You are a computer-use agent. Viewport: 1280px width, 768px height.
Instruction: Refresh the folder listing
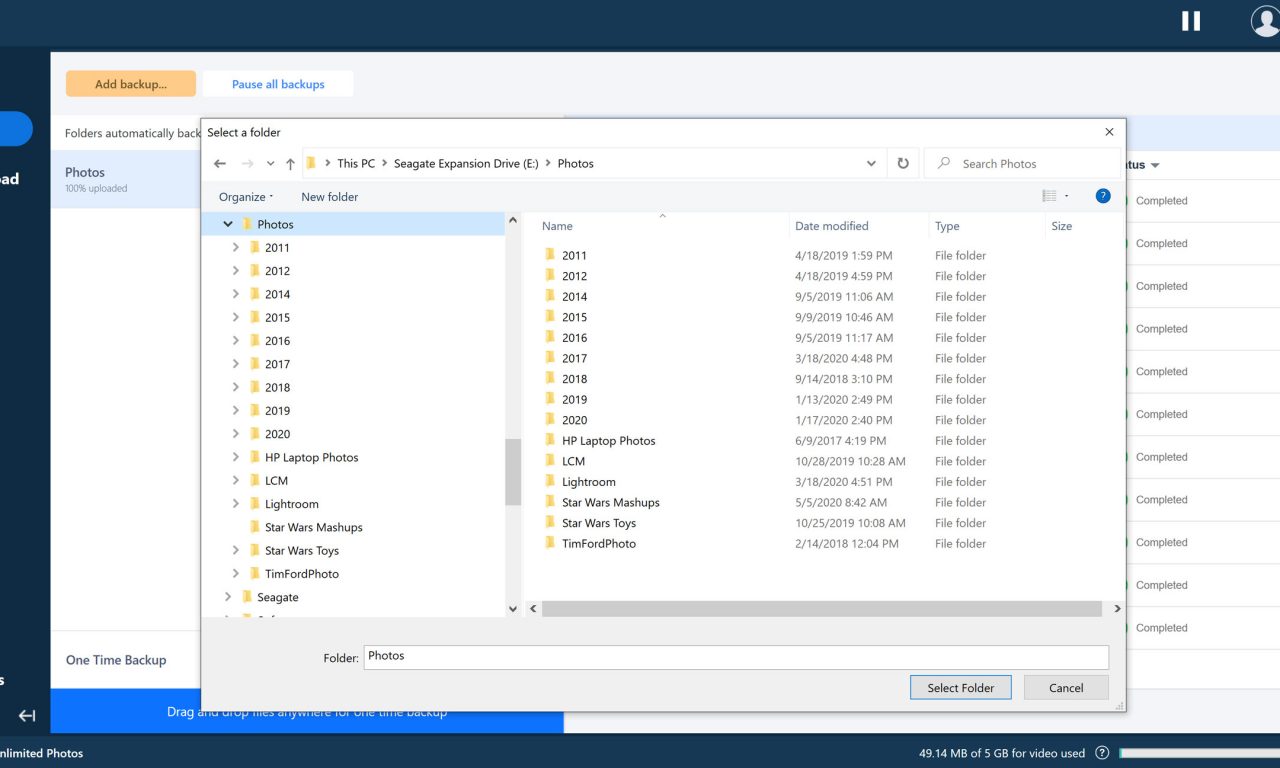point(903,164)
